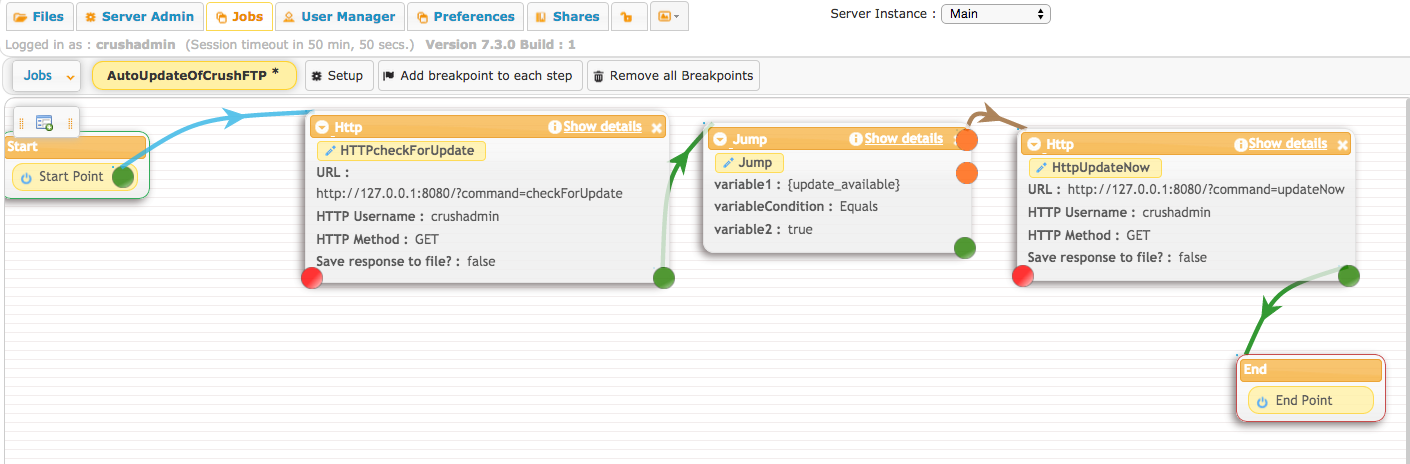Click the updateNow URL value
The width and height of the screenshot is (1410, 464).
click(1206, 188)
